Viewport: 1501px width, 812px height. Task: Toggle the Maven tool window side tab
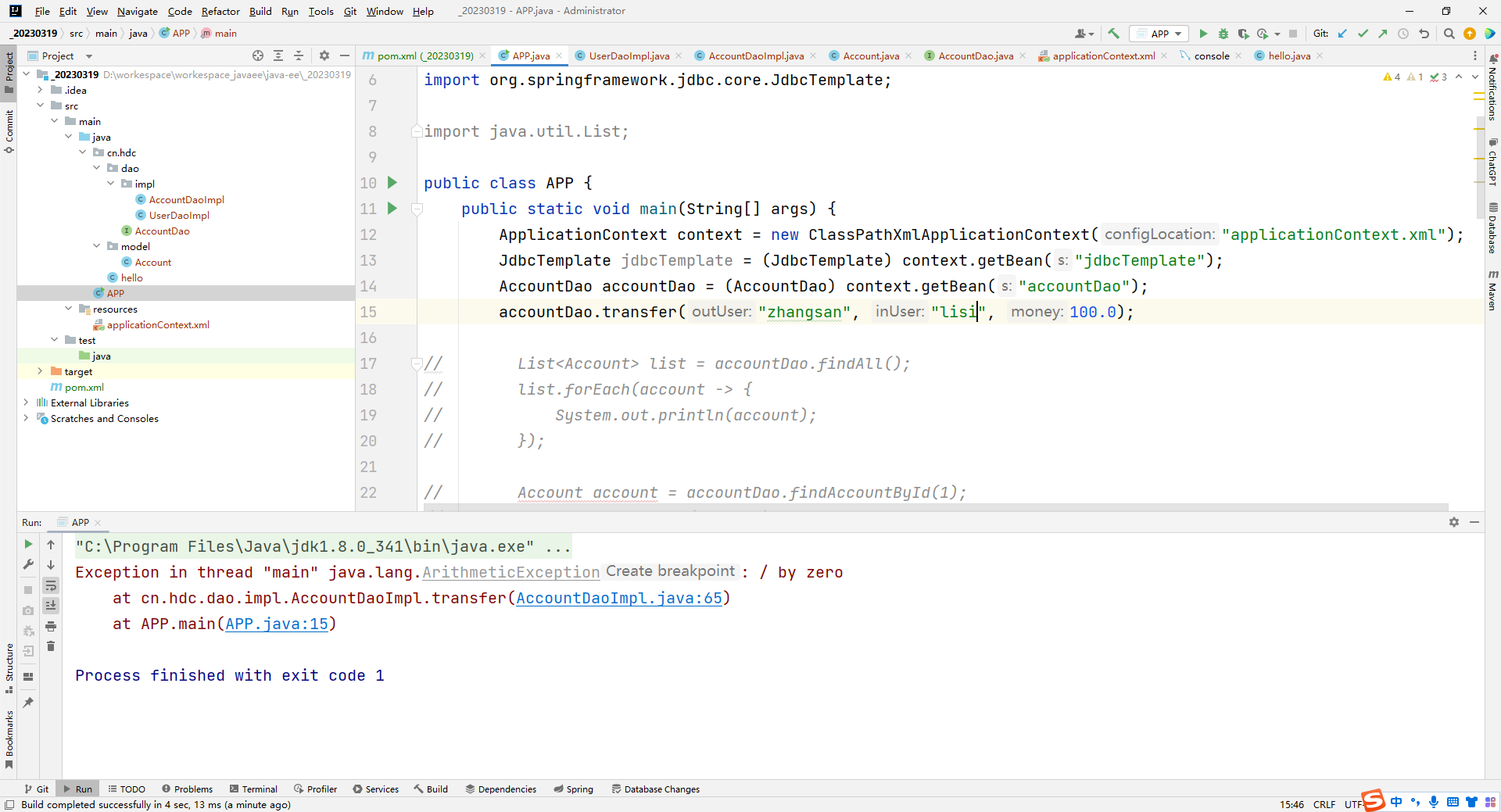tap(1492, 290)
